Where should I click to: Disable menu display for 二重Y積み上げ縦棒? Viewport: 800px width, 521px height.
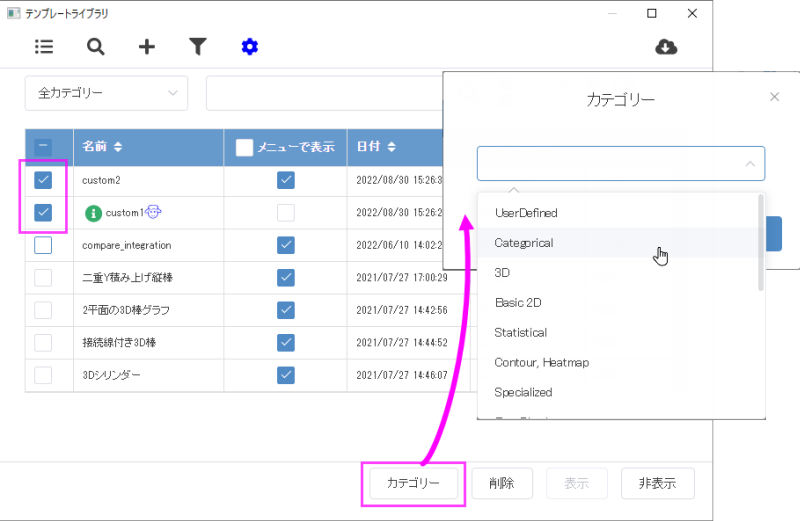286,278
